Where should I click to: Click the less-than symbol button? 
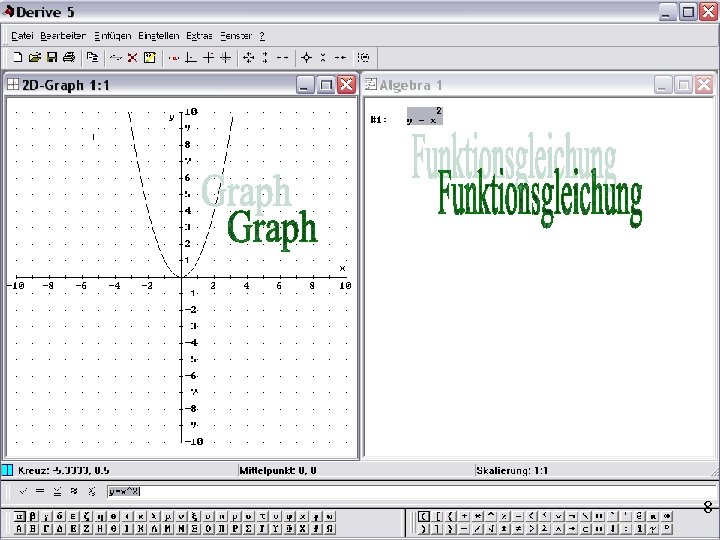(x=531, y=516)
